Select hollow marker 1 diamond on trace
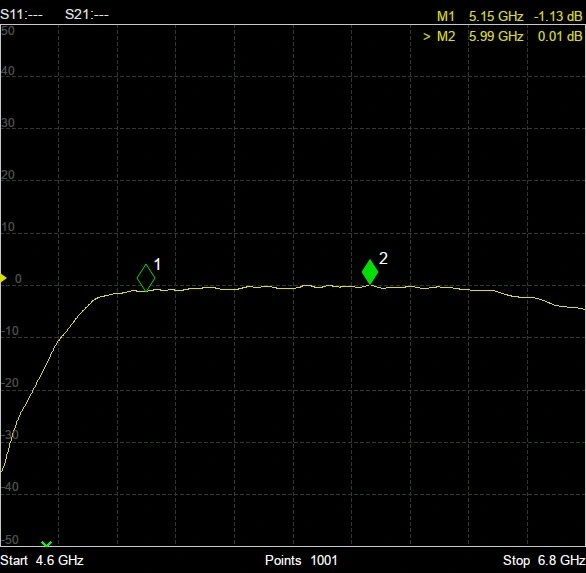The width and height of the screenshot is (586, 573). [x=146, y=278]
